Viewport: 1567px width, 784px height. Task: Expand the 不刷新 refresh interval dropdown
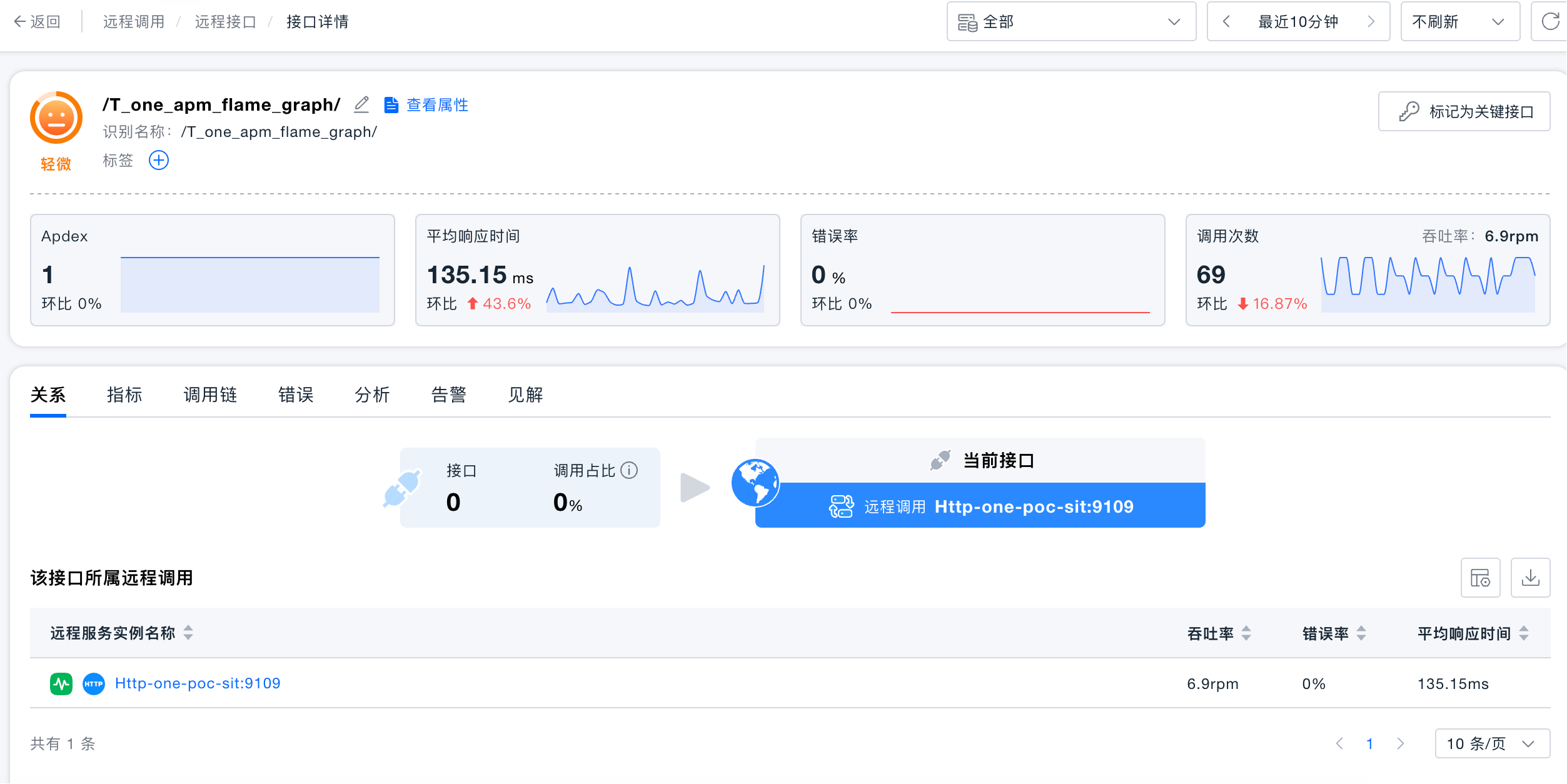tap(1460, 22)
